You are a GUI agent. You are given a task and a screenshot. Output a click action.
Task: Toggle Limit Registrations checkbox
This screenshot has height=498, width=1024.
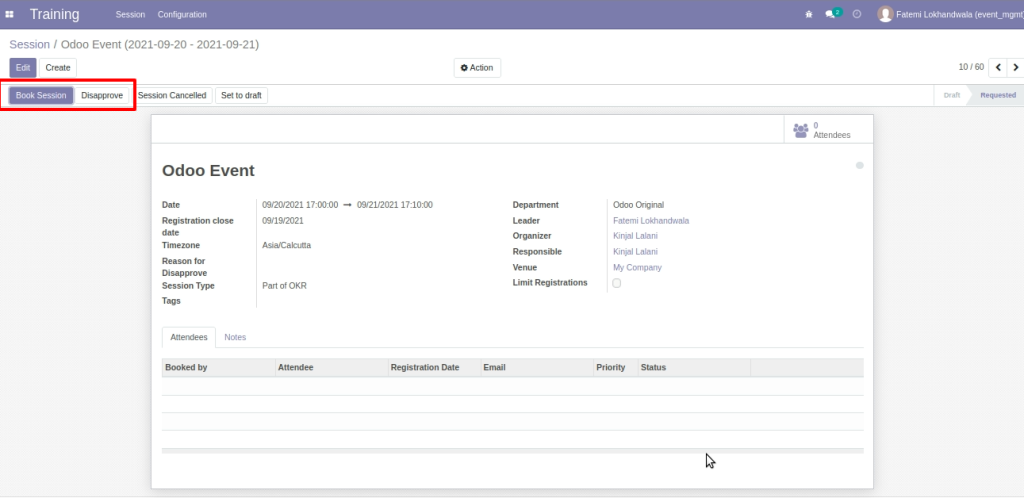click(616, 283)
